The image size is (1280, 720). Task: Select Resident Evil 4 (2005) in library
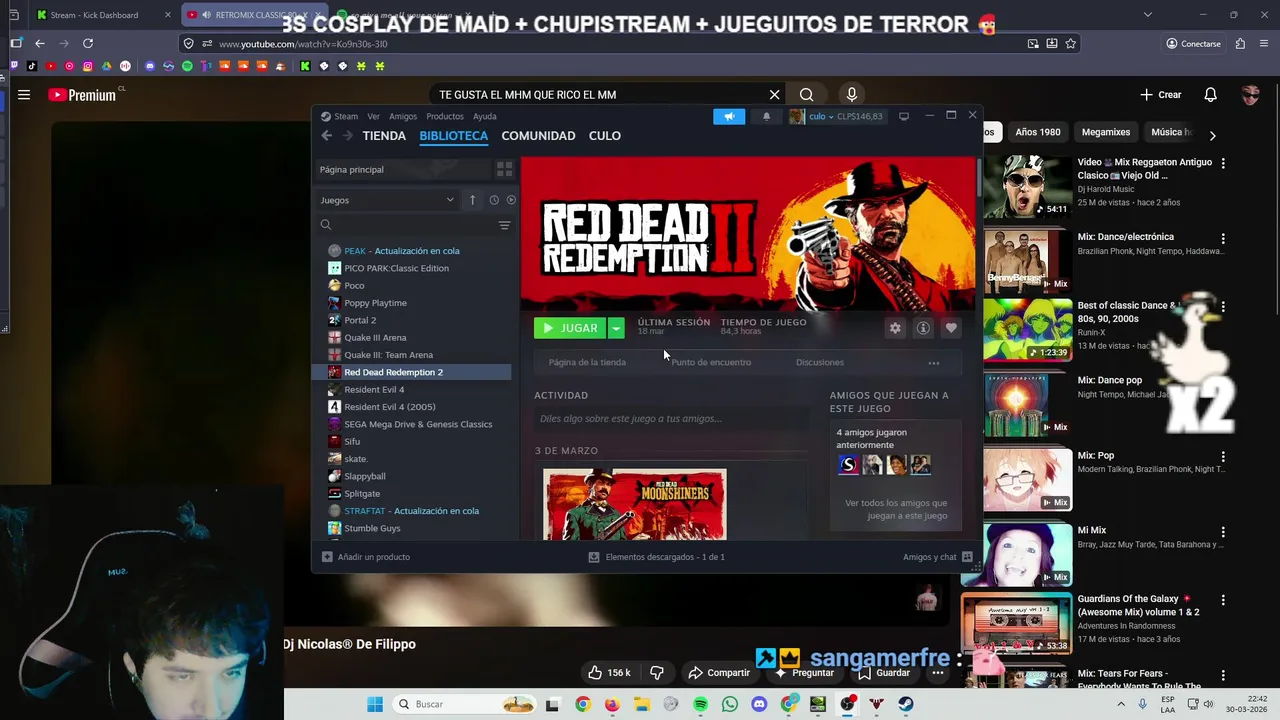tap(389, 407)
